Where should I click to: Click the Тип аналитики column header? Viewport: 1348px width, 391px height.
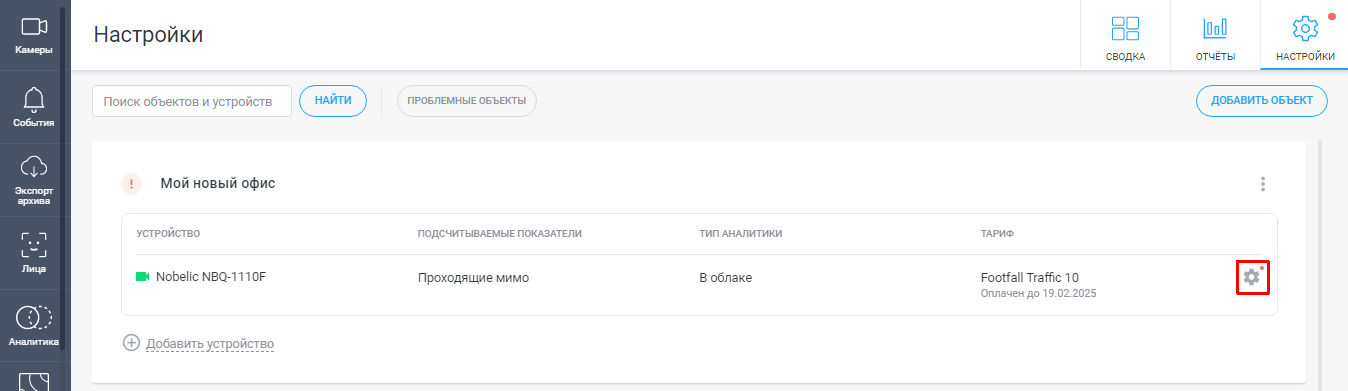pyautogui.click(x=740, y=234)
